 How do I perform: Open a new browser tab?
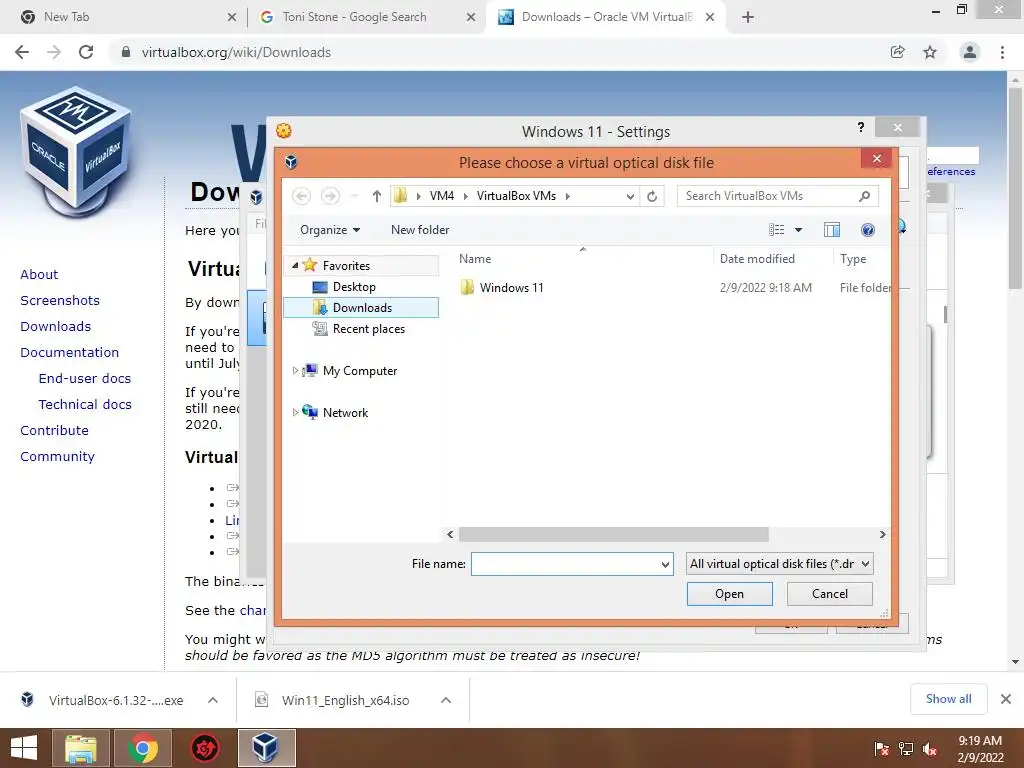(x=748, y=17)
